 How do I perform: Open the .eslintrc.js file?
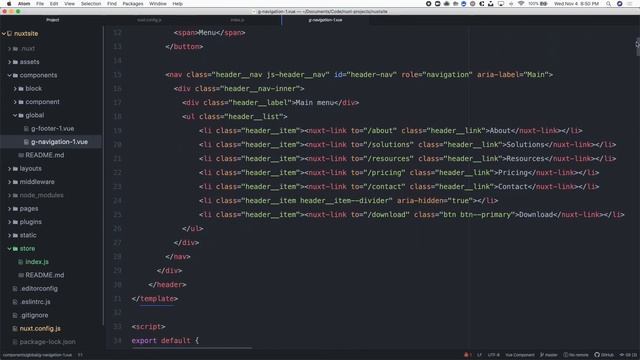coord(35,302)
